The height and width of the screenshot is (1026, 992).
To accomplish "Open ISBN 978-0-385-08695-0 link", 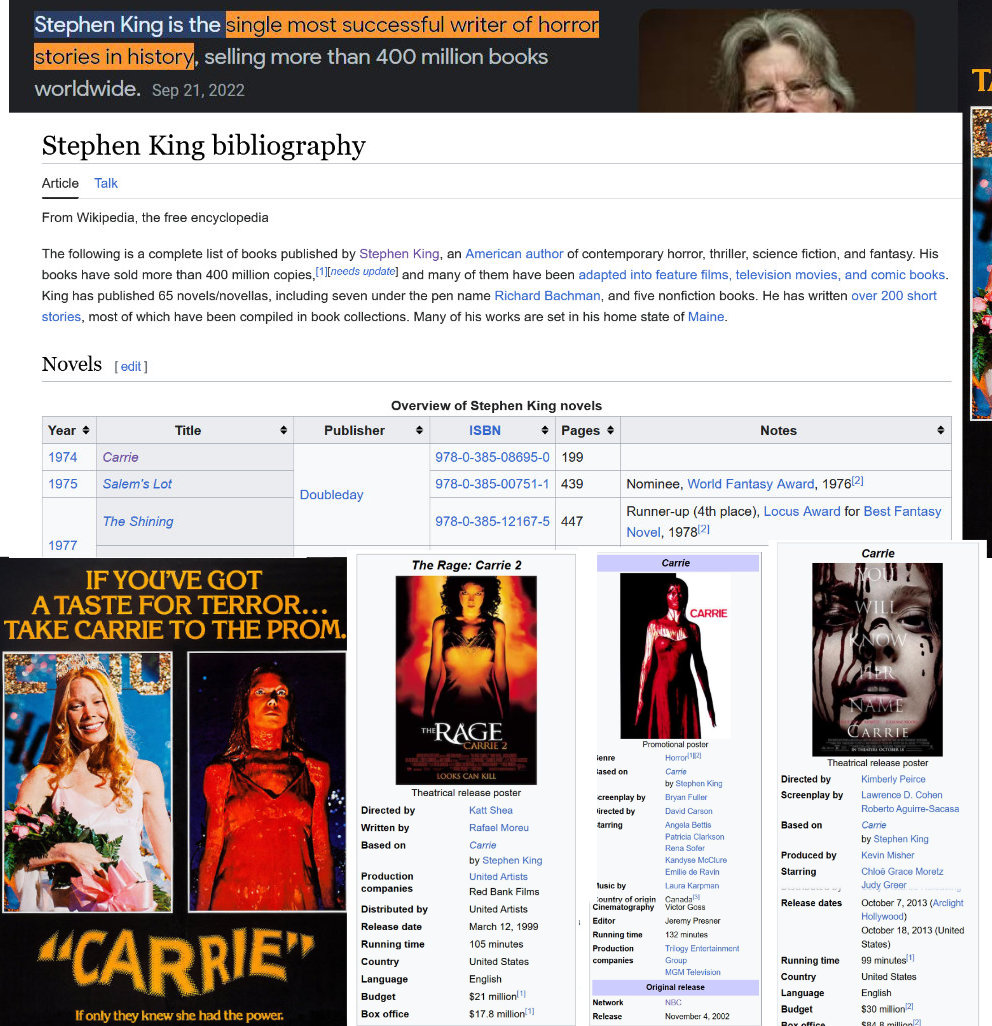I will [492, 457].
